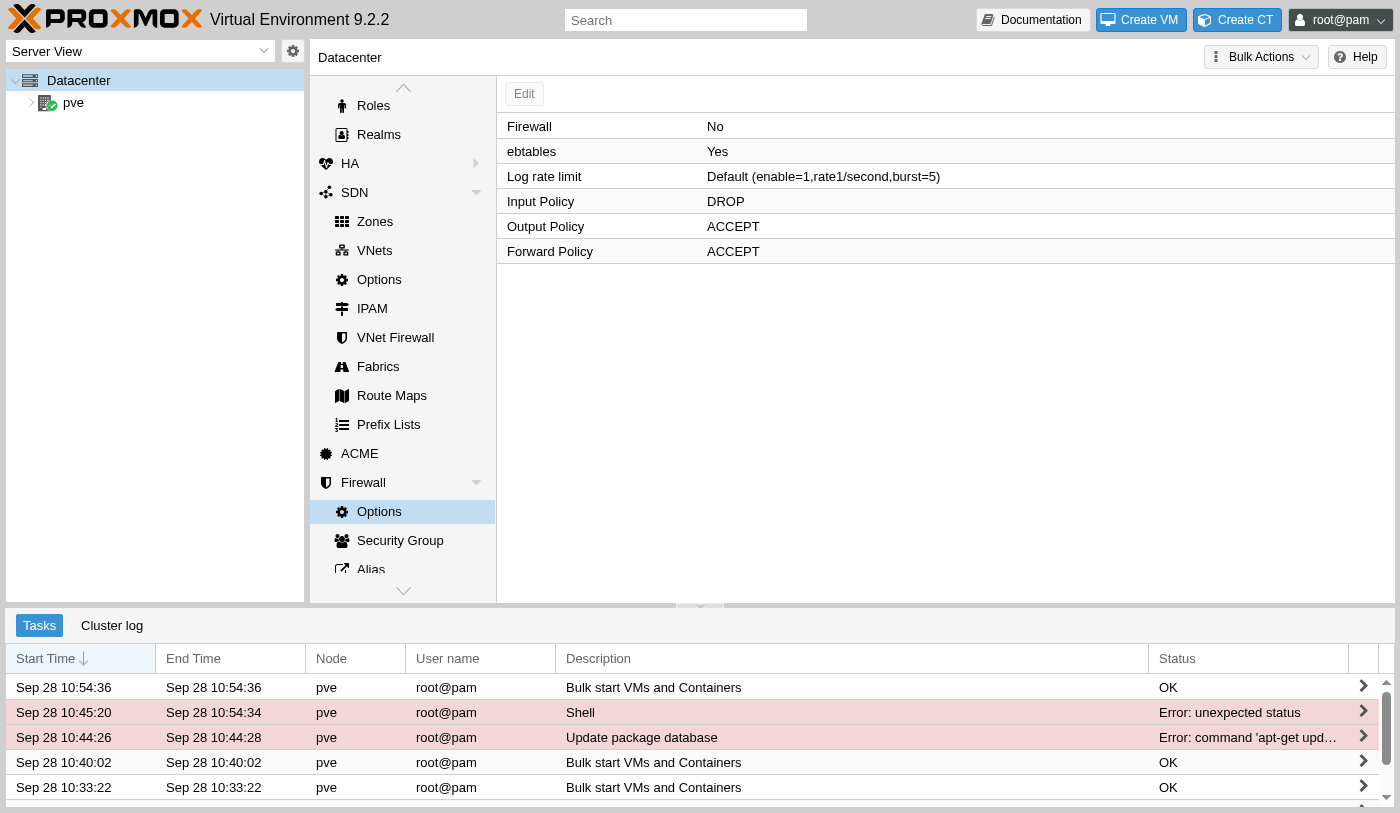Viewport: 1400px width, 813px height.
Task: Sort by Status column header
Action: (x=1248, y=658)
